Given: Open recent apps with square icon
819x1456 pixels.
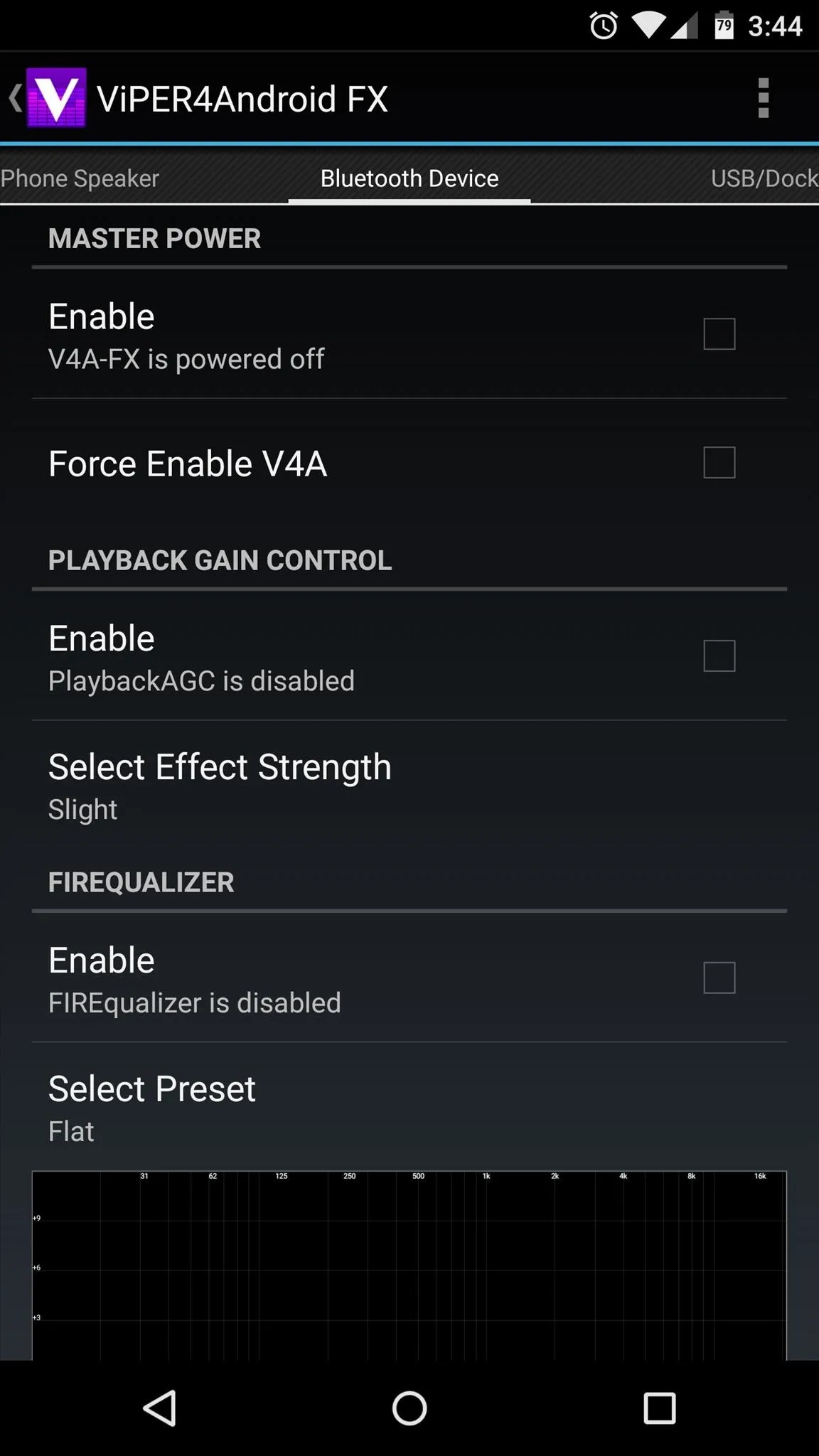Looking at the screenshot, I should (x=659, y=1408).
